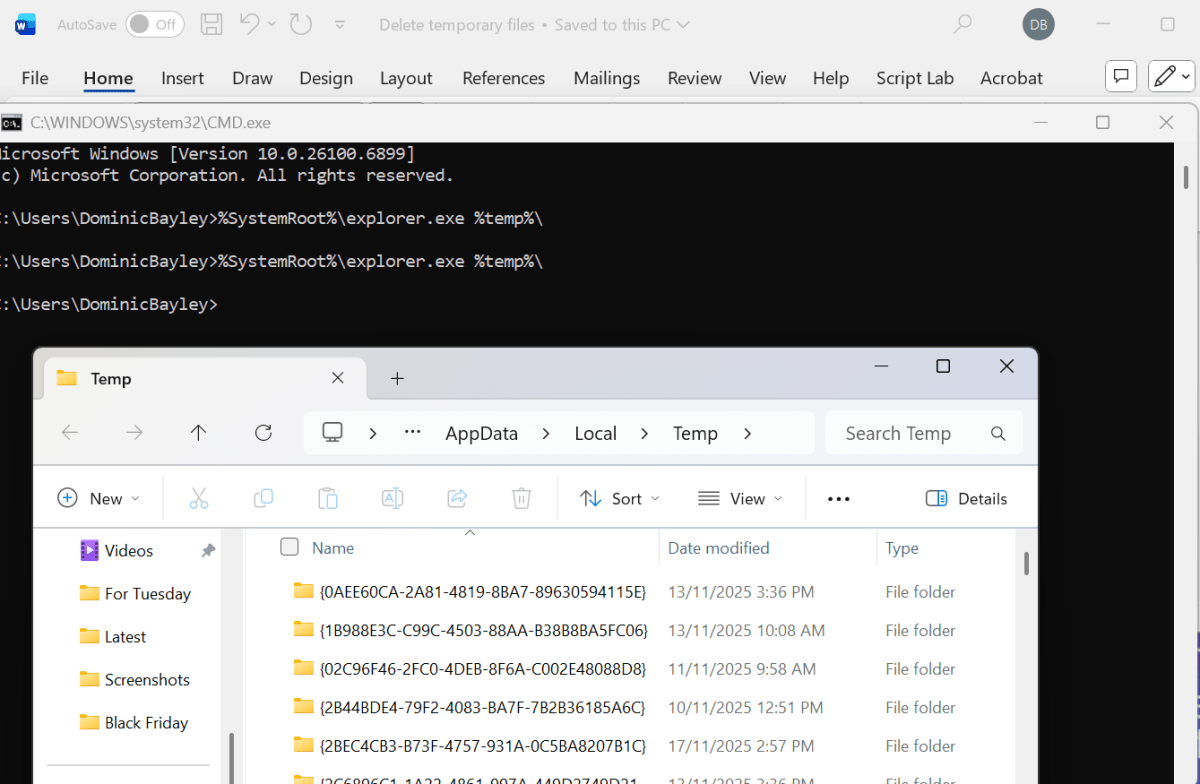Open Word comments pane icon

pos(1121,77)
